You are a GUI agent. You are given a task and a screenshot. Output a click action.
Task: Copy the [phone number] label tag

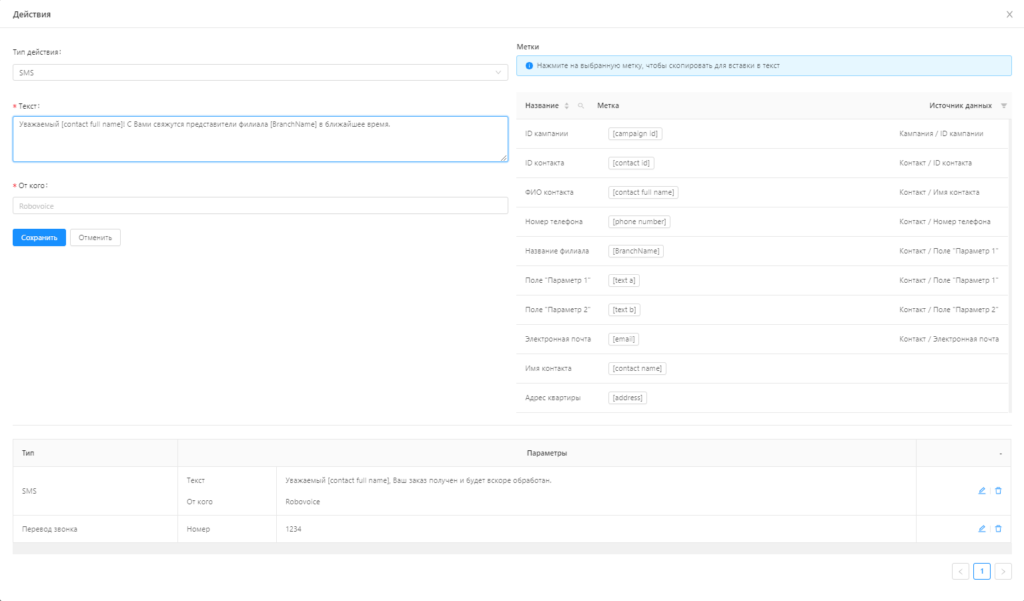pyautogui.click(x=639, y=222)
